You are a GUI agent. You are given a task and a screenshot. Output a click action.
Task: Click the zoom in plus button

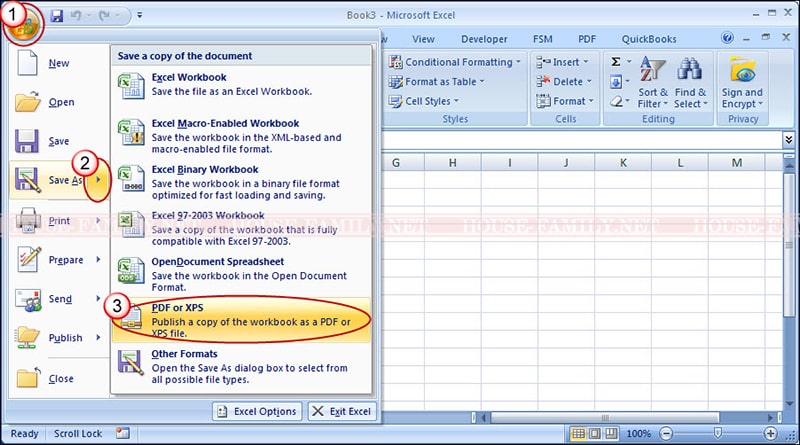coord(770,434)
